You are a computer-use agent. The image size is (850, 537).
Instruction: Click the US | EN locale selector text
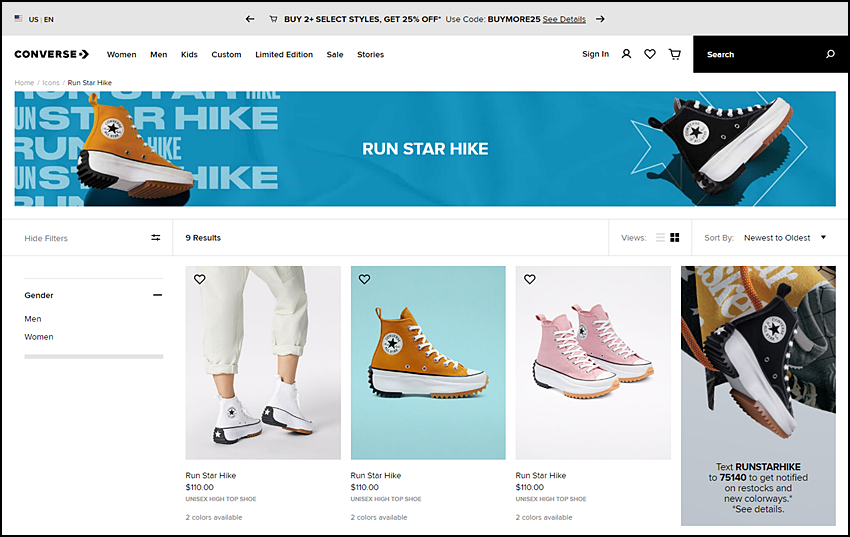[x=41, y=20]
